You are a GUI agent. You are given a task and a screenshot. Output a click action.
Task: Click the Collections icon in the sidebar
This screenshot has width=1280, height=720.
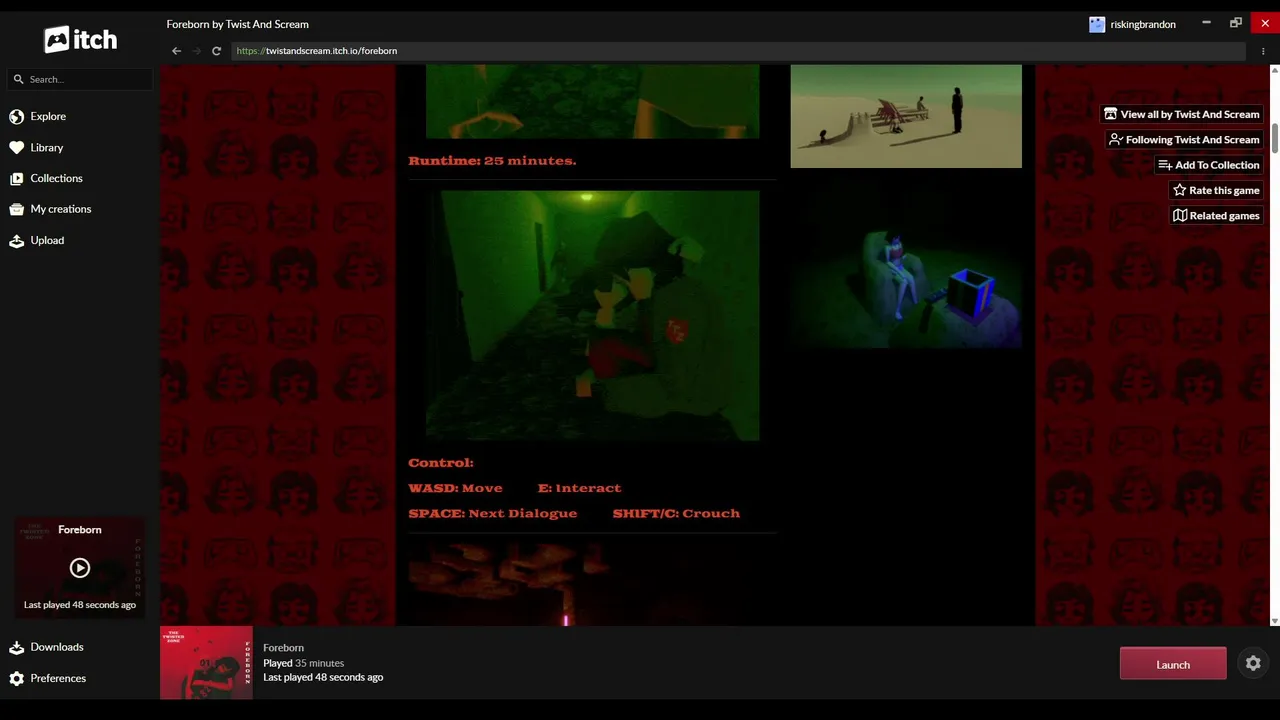(x=17, y=178)
